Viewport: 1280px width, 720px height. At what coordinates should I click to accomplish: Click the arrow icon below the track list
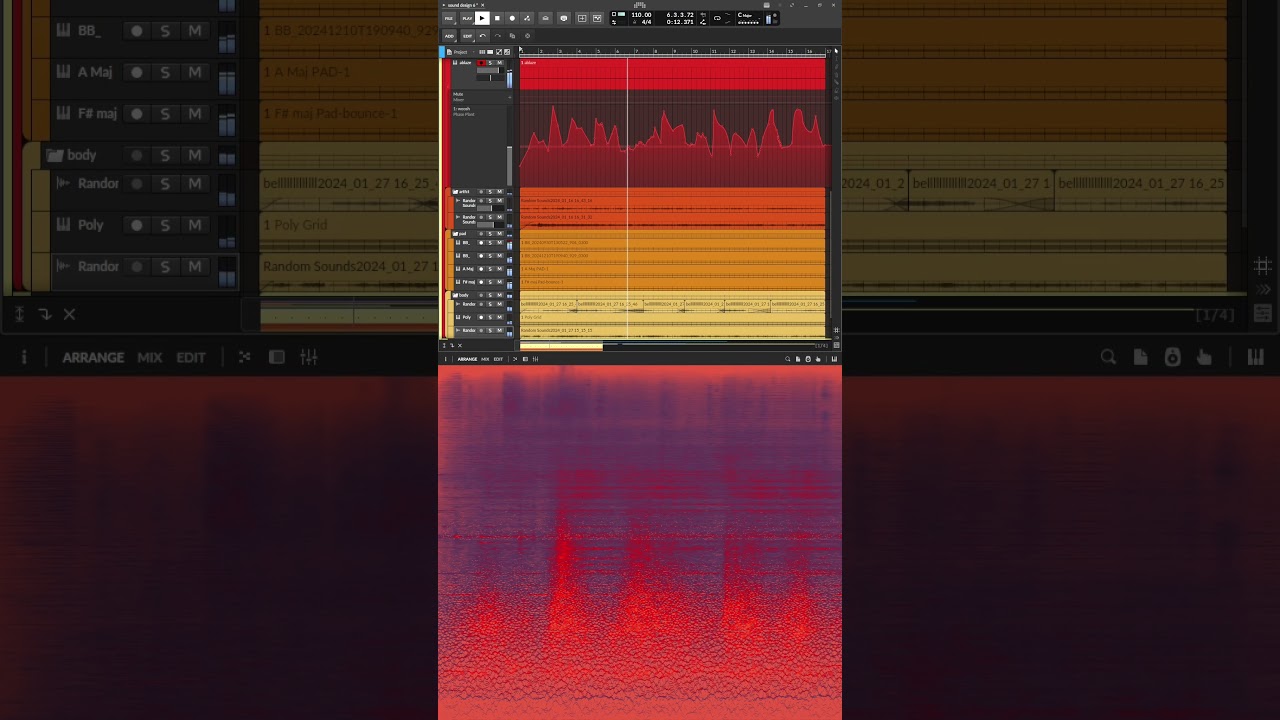coord(452,346)
